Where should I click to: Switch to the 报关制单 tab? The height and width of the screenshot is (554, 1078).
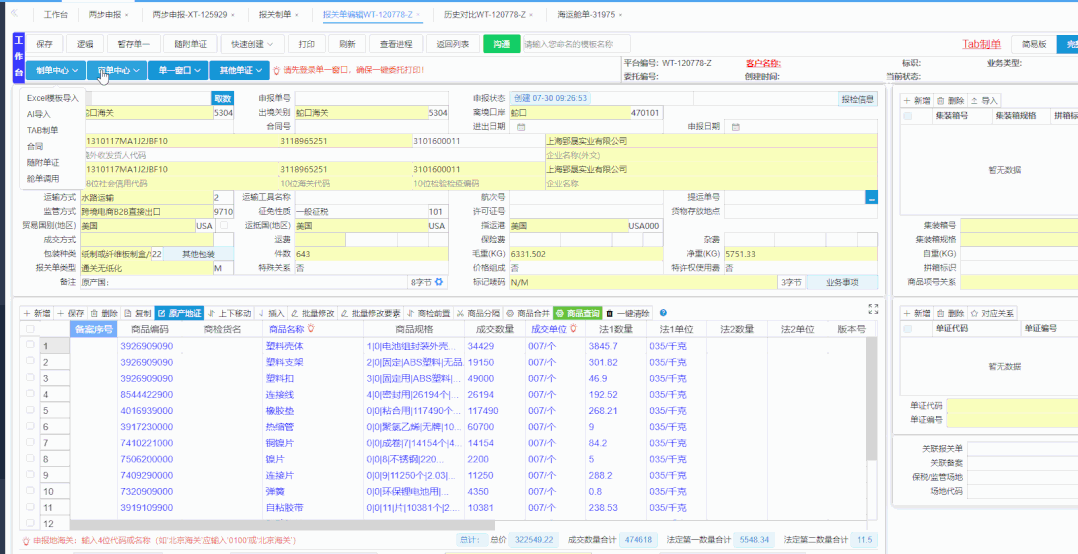[x=274, y=14]
